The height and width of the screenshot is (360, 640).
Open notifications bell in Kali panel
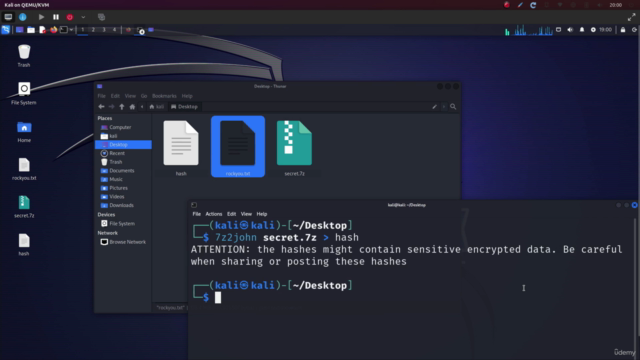pyautogui.click(x=582, y=30)
